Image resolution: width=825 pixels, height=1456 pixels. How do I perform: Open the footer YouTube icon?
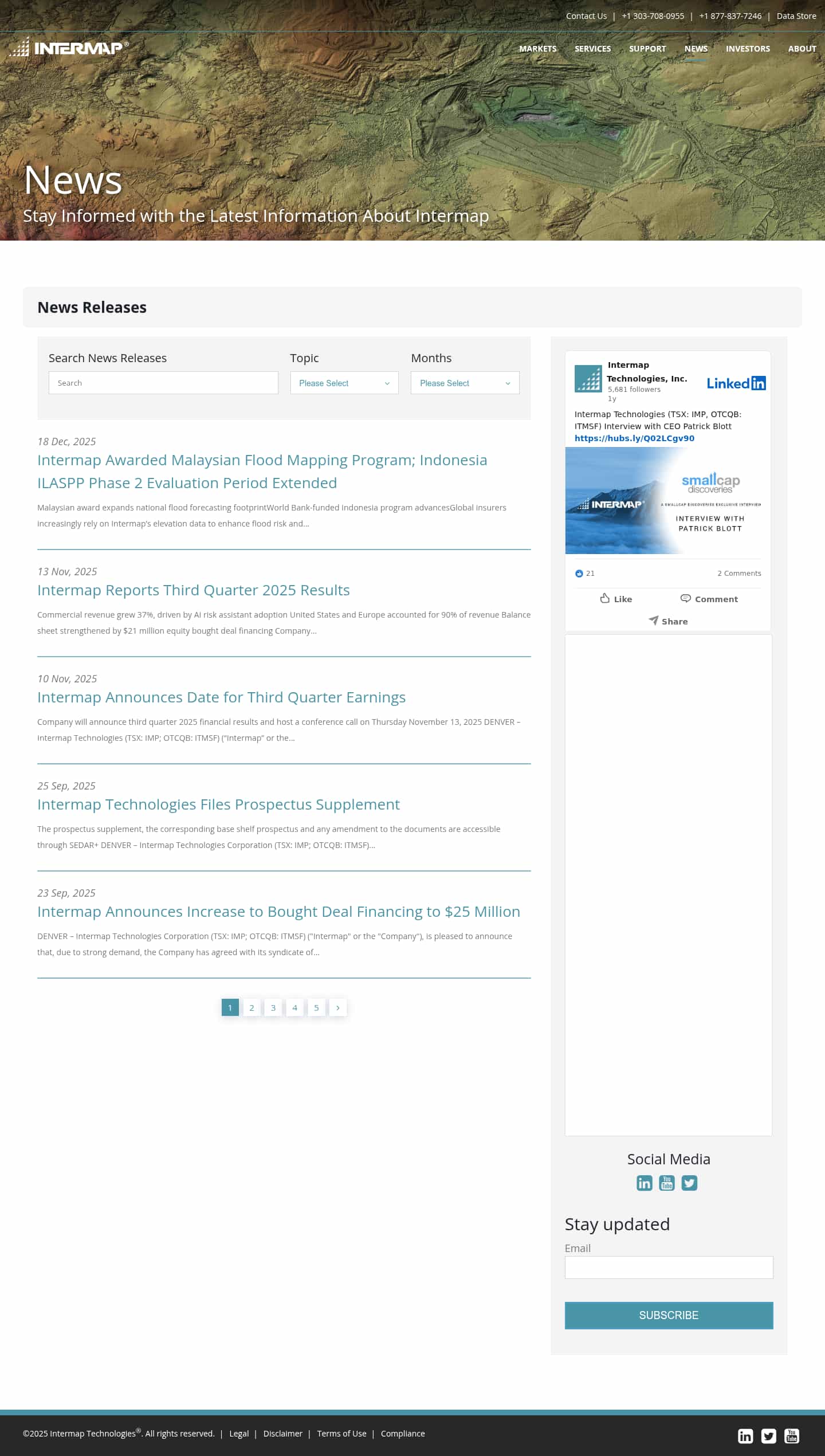point(792,1435)
